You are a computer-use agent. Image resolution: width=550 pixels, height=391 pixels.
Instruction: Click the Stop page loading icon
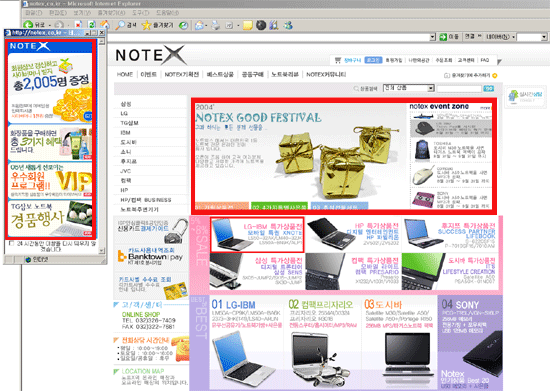tap(79, 25)
